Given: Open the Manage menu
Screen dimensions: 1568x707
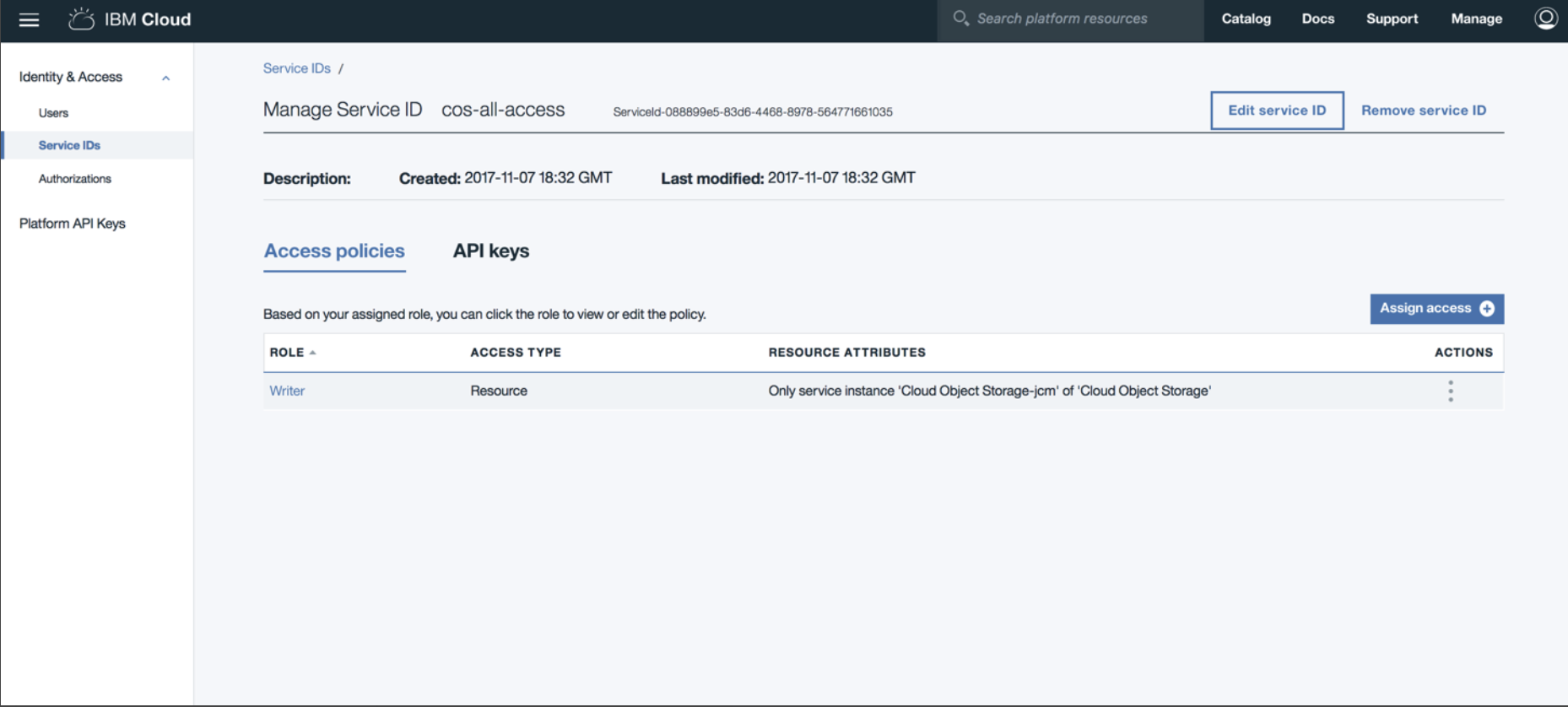Looking at the screenshot, I should [1476, 19].
